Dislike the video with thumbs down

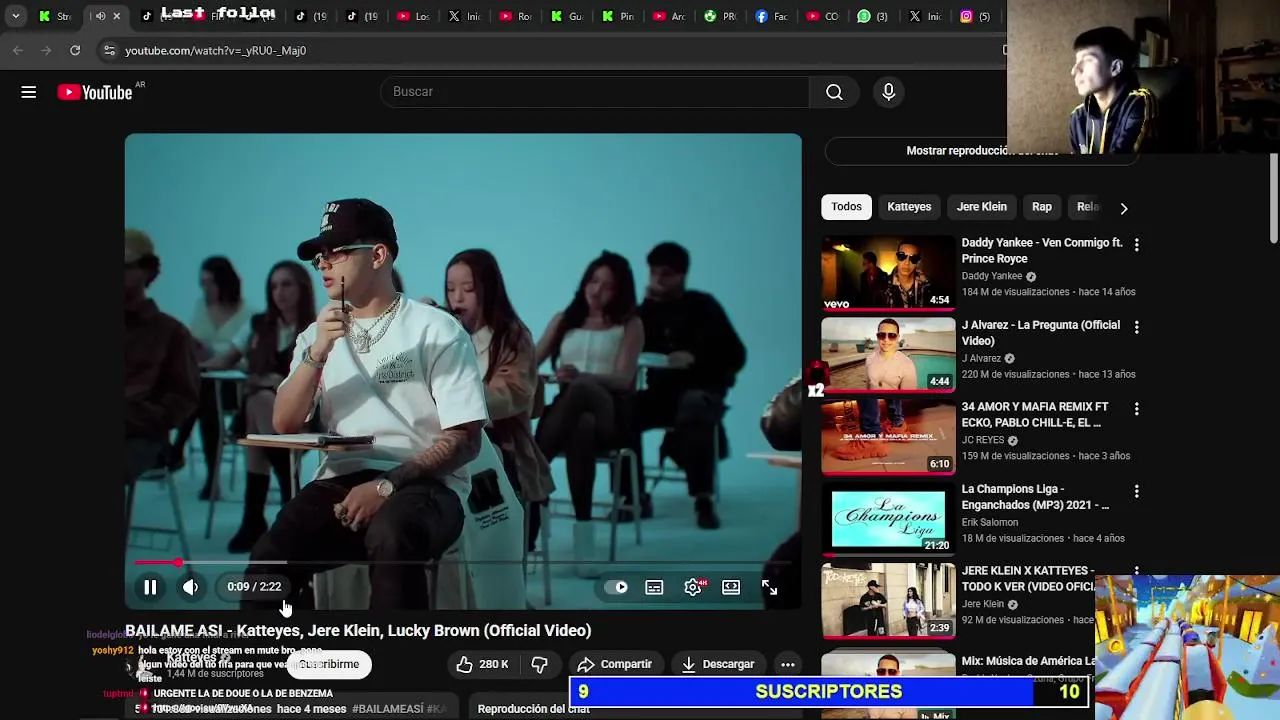click(540, 664)
